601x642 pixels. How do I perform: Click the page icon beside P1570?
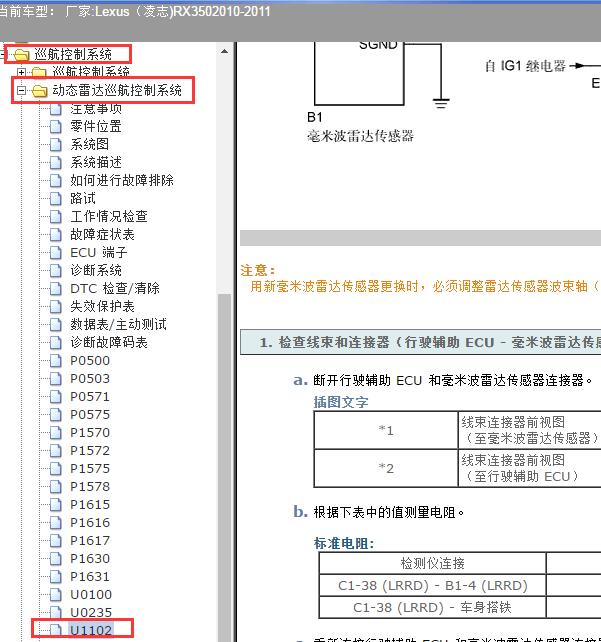coord(56,433)
